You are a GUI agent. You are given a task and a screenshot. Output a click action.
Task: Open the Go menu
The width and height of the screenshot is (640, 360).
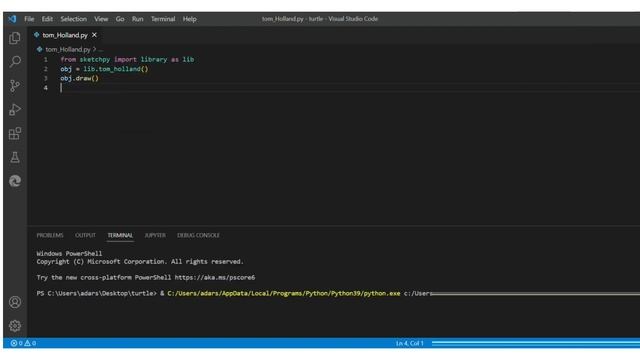(x=120, y=19)
